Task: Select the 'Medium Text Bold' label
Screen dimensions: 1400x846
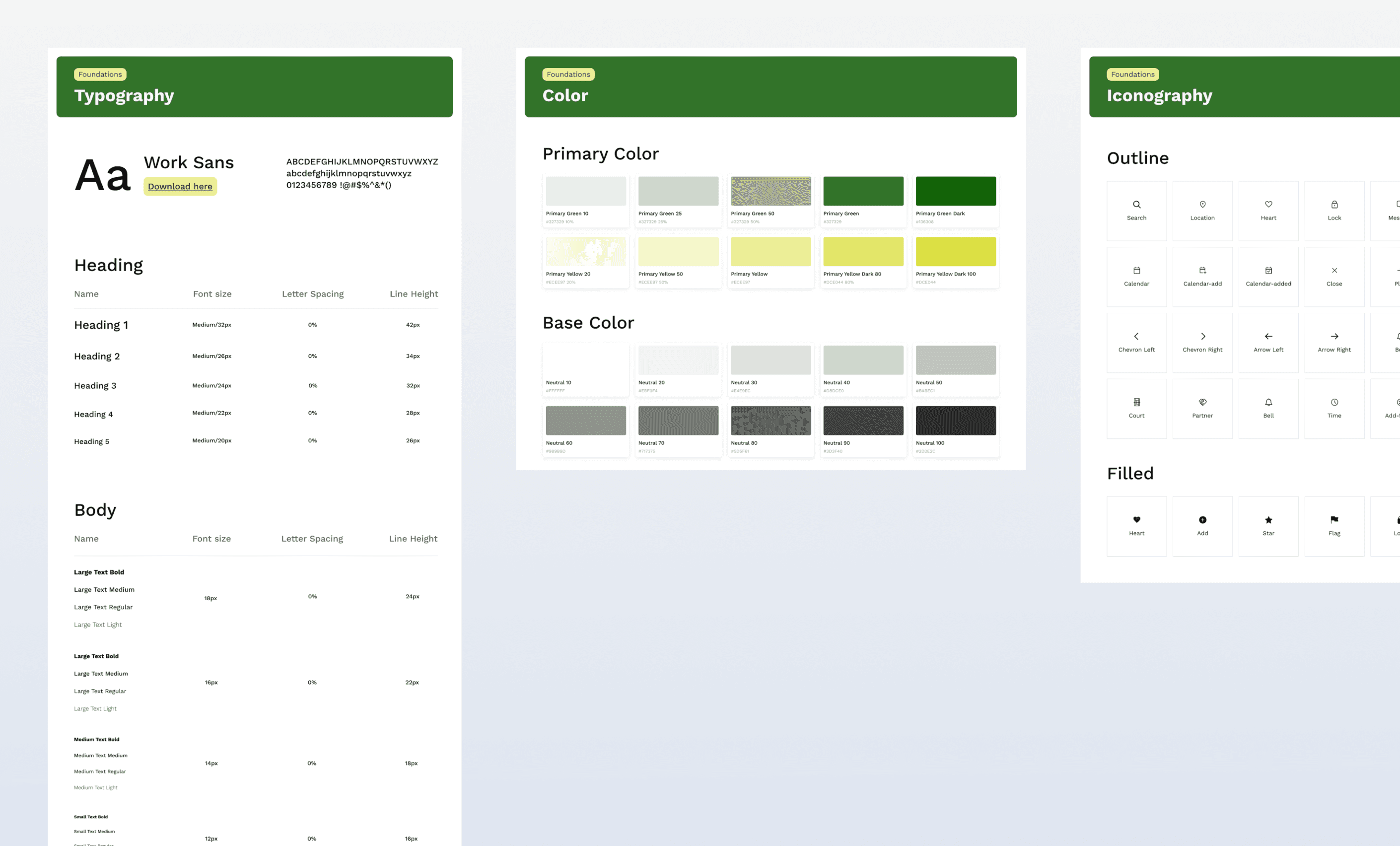Action: (97, 739)
